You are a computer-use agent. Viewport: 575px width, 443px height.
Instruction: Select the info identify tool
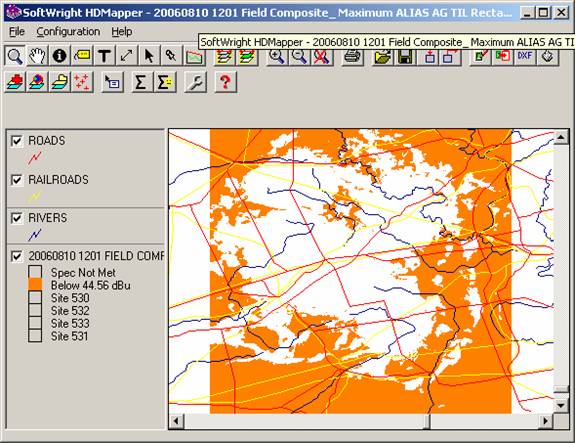pos(60,56)
